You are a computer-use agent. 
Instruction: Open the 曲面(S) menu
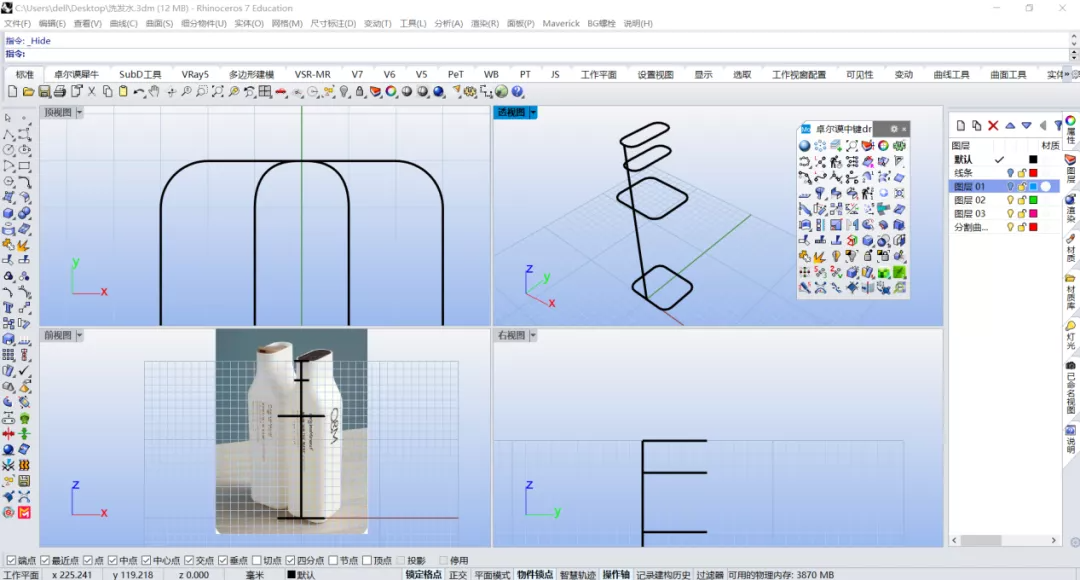point(159,23)
